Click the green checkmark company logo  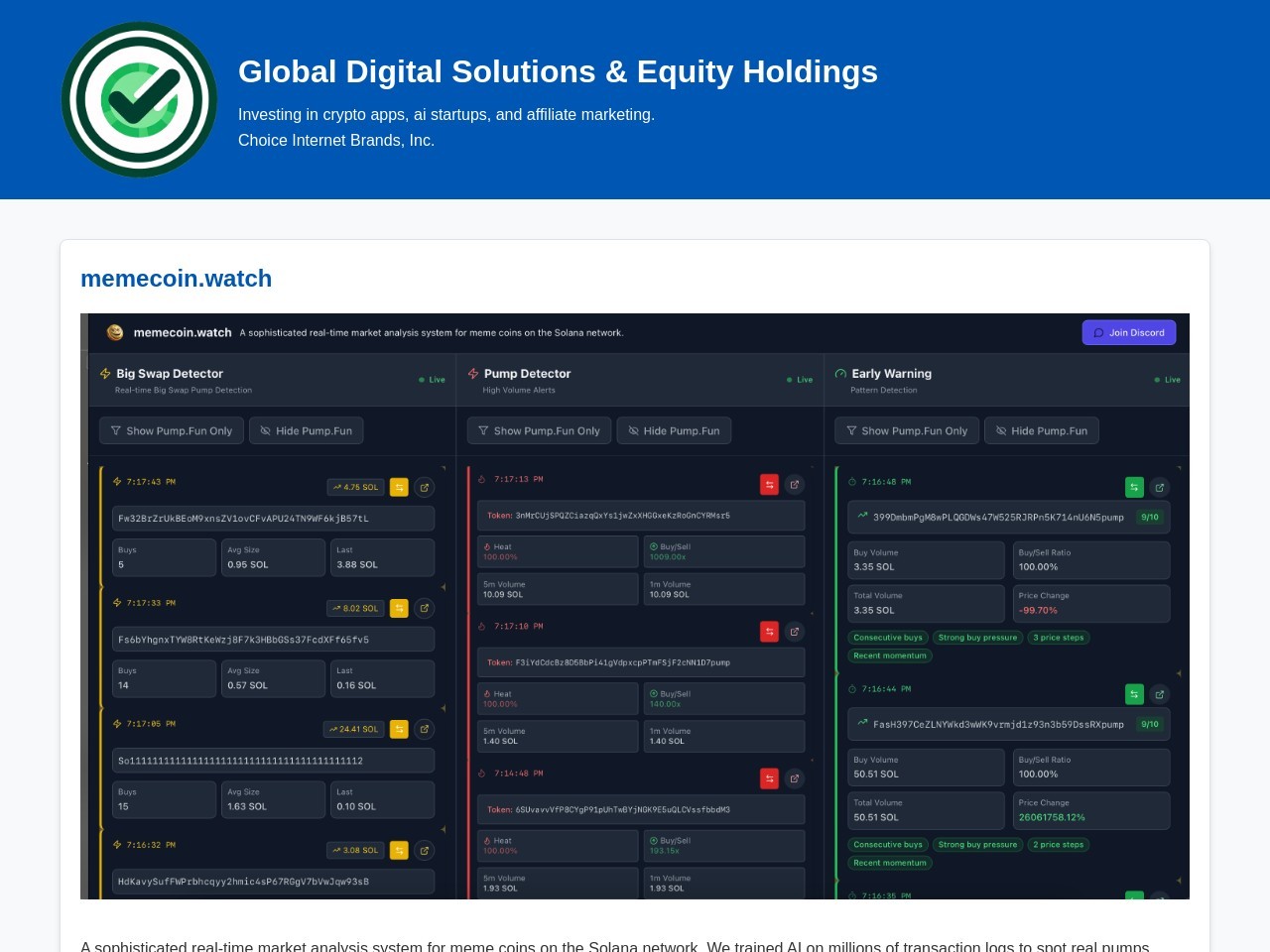[x=139, y=99]
